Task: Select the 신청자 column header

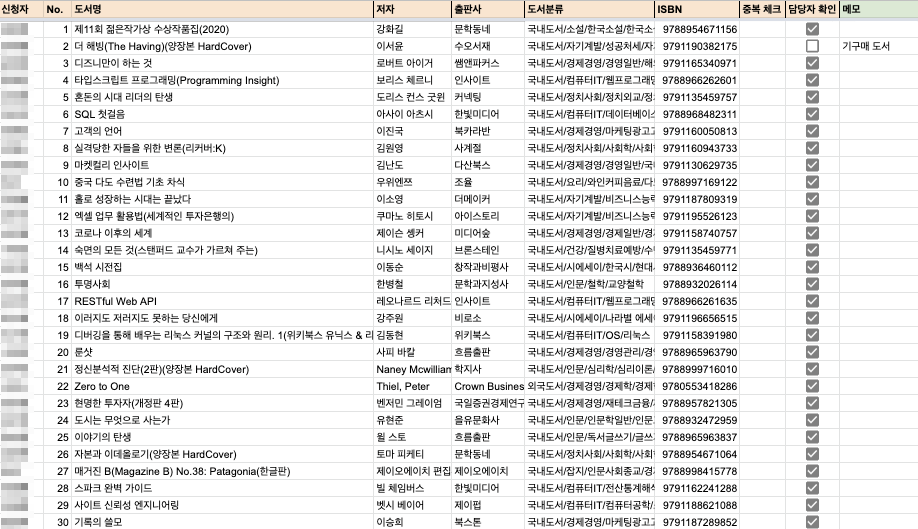Action: click(21, 9)
